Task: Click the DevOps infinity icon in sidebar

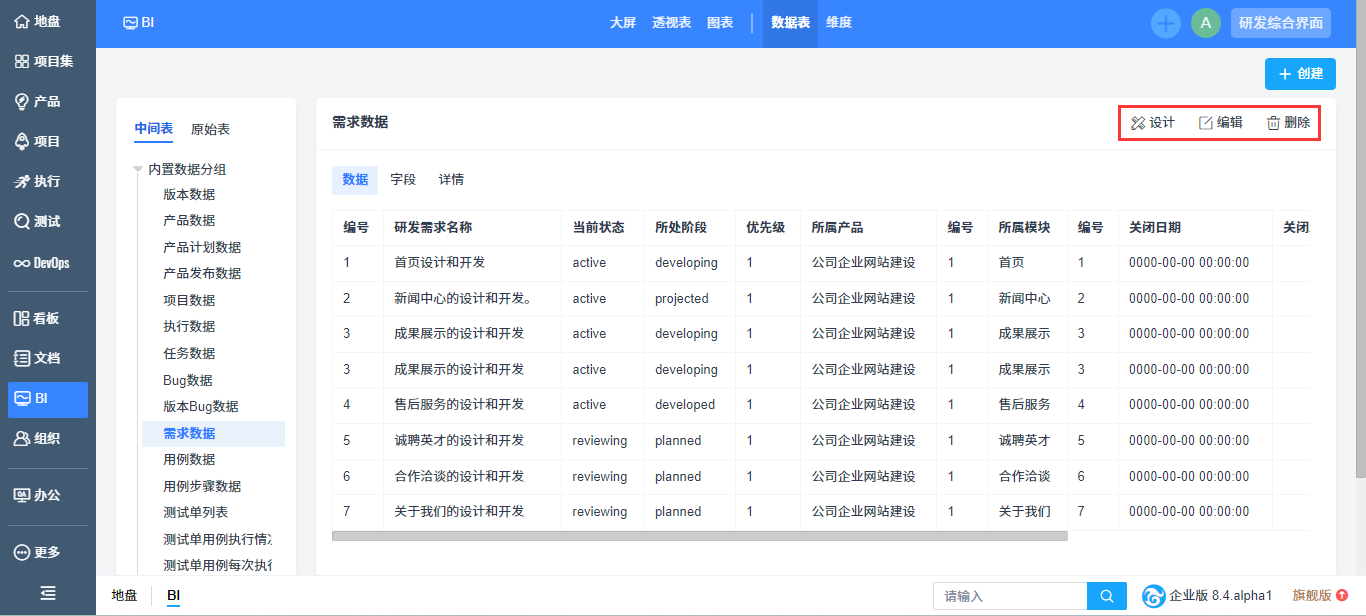Action: pyautogui.click(x=21, y=263)
